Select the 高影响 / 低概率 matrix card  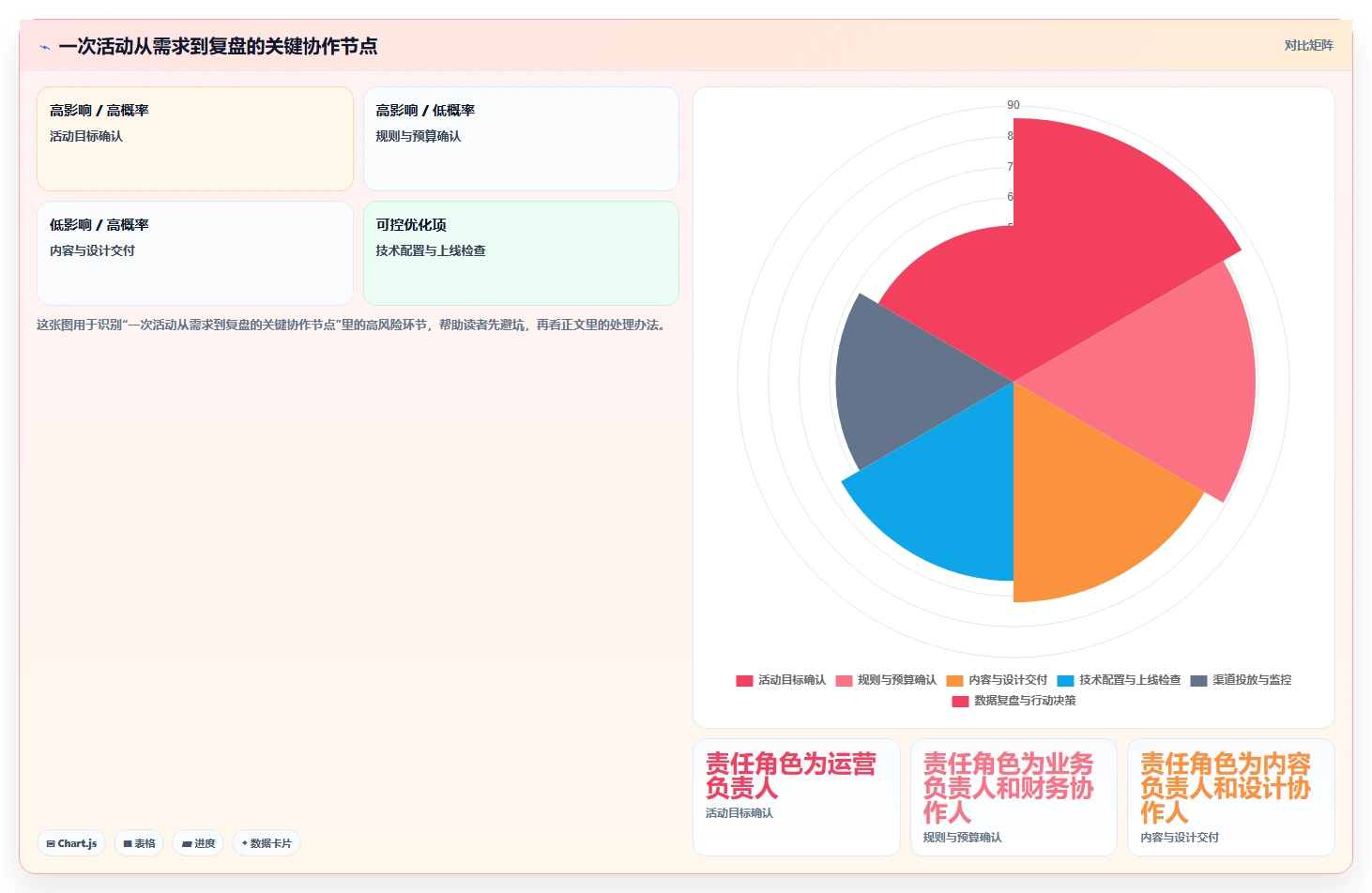[521, 139]
